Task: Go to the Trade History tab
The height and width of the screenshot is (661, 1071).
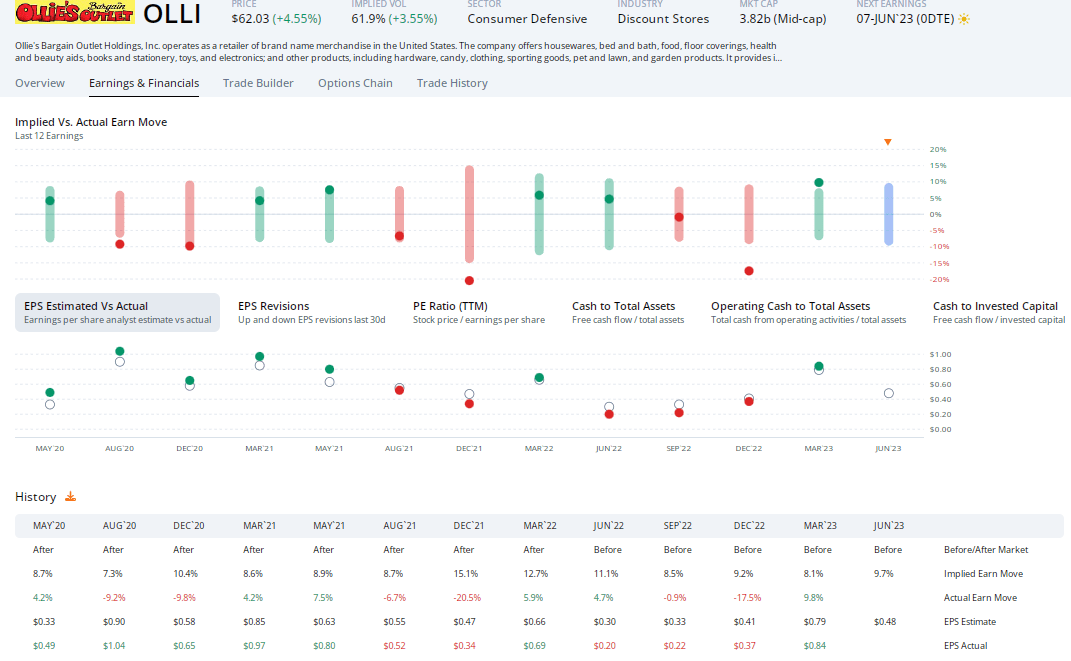Action: click(x=452, y=83)
